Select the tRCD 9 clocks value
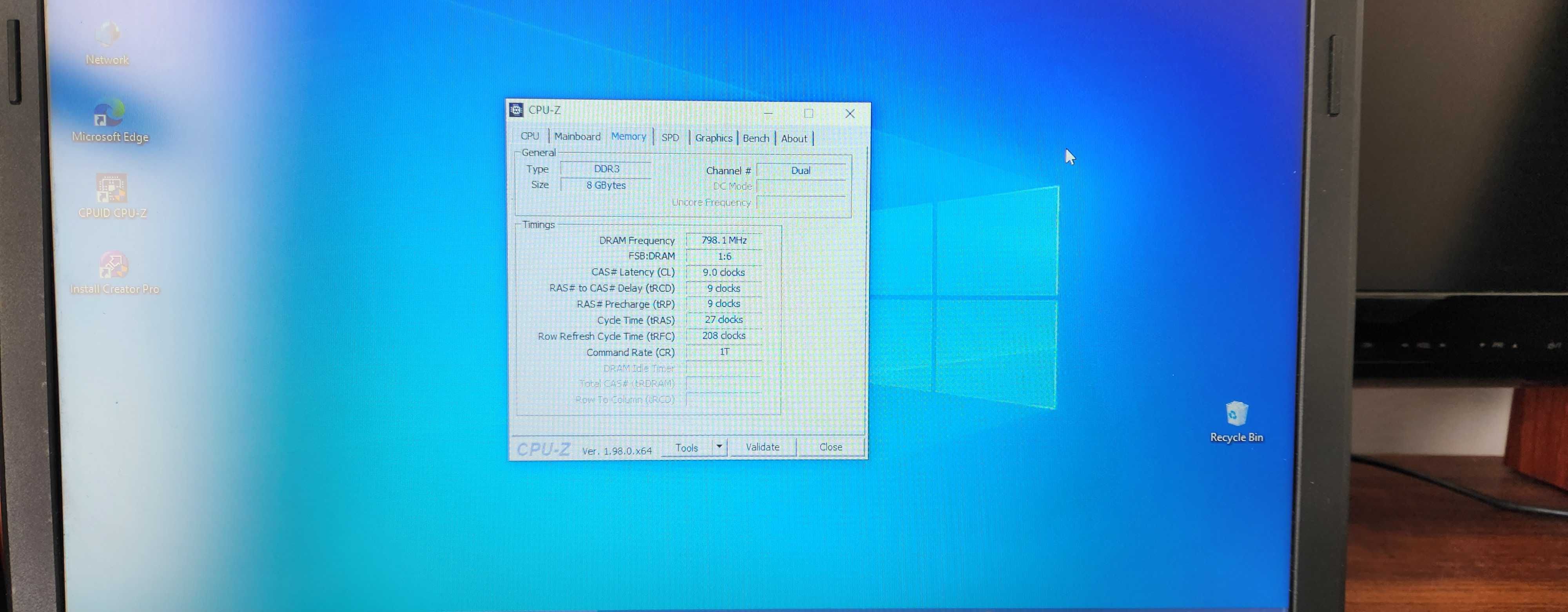This screenshot has height=612, width=1568. [724, 288]
